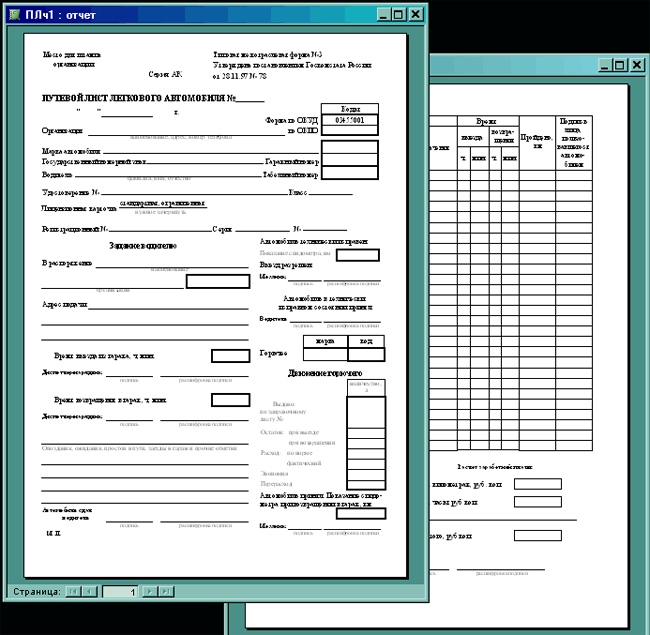Close the ПЛч1 : отчет window

[415, 15]
